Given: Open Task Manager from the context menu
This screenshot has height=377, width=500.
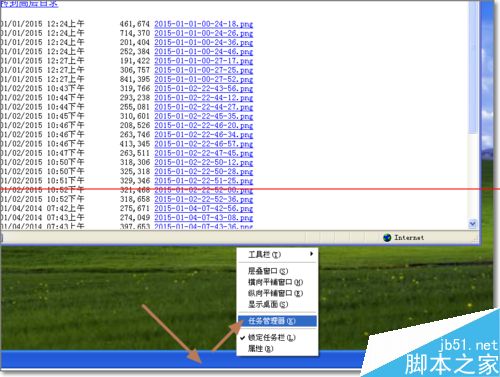Looking at the screenshot, I should tap(277, 321).
